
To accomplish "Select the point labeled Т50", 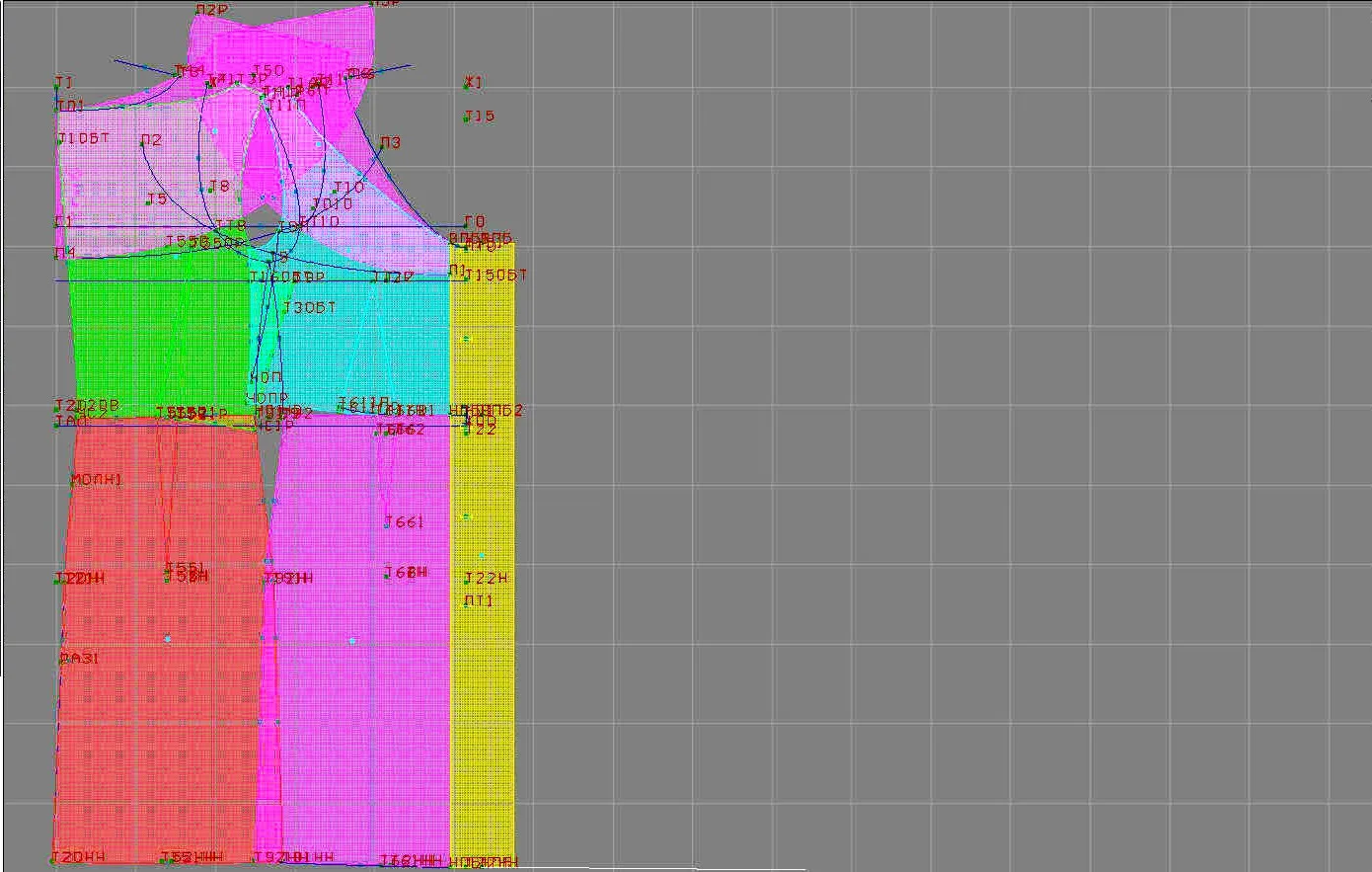I will [x=268, y=71].
